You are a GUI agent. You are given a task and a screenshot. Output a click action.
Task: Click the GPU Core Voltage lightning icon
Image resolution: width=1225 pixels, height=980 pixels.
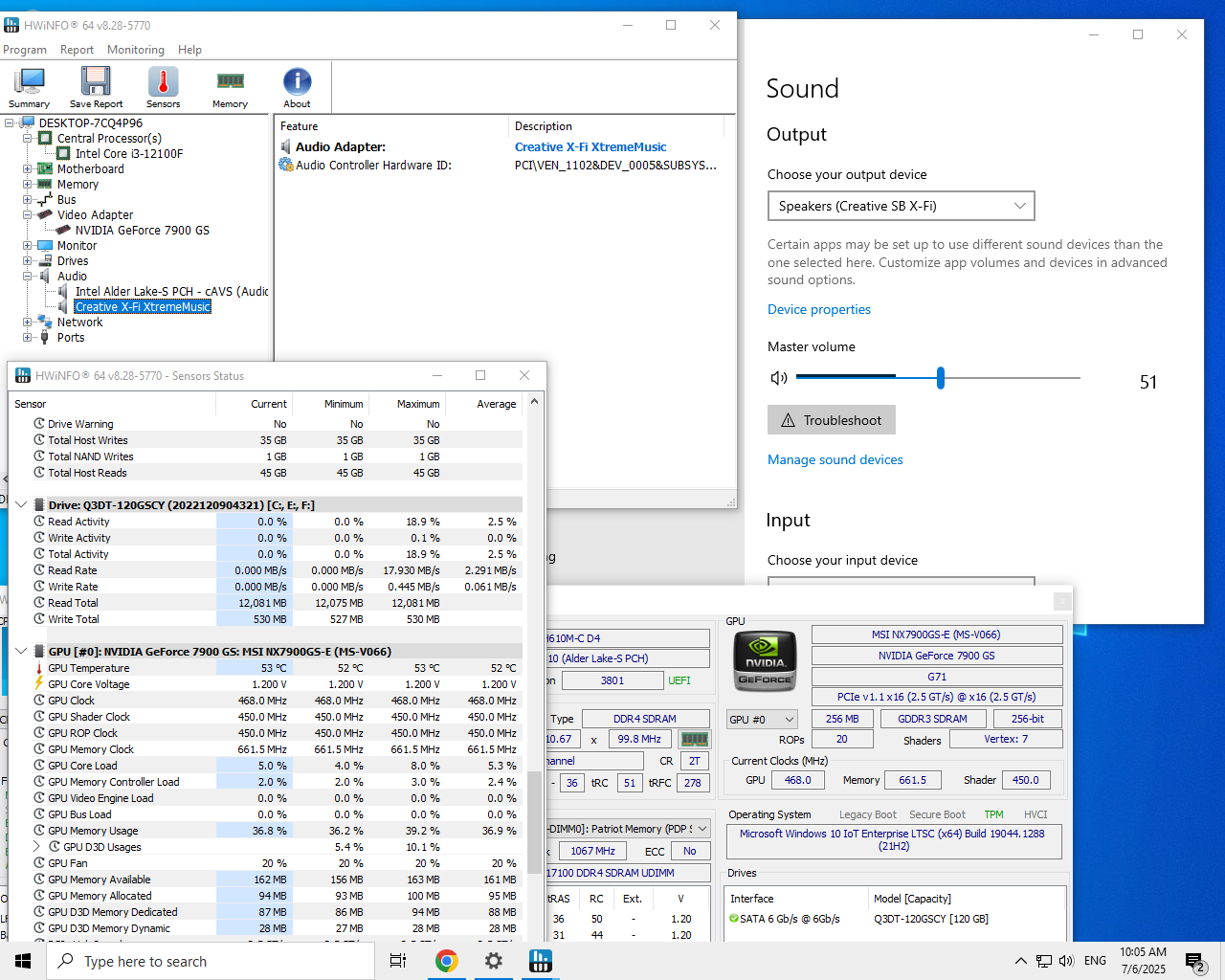click(x=39, y=684)
